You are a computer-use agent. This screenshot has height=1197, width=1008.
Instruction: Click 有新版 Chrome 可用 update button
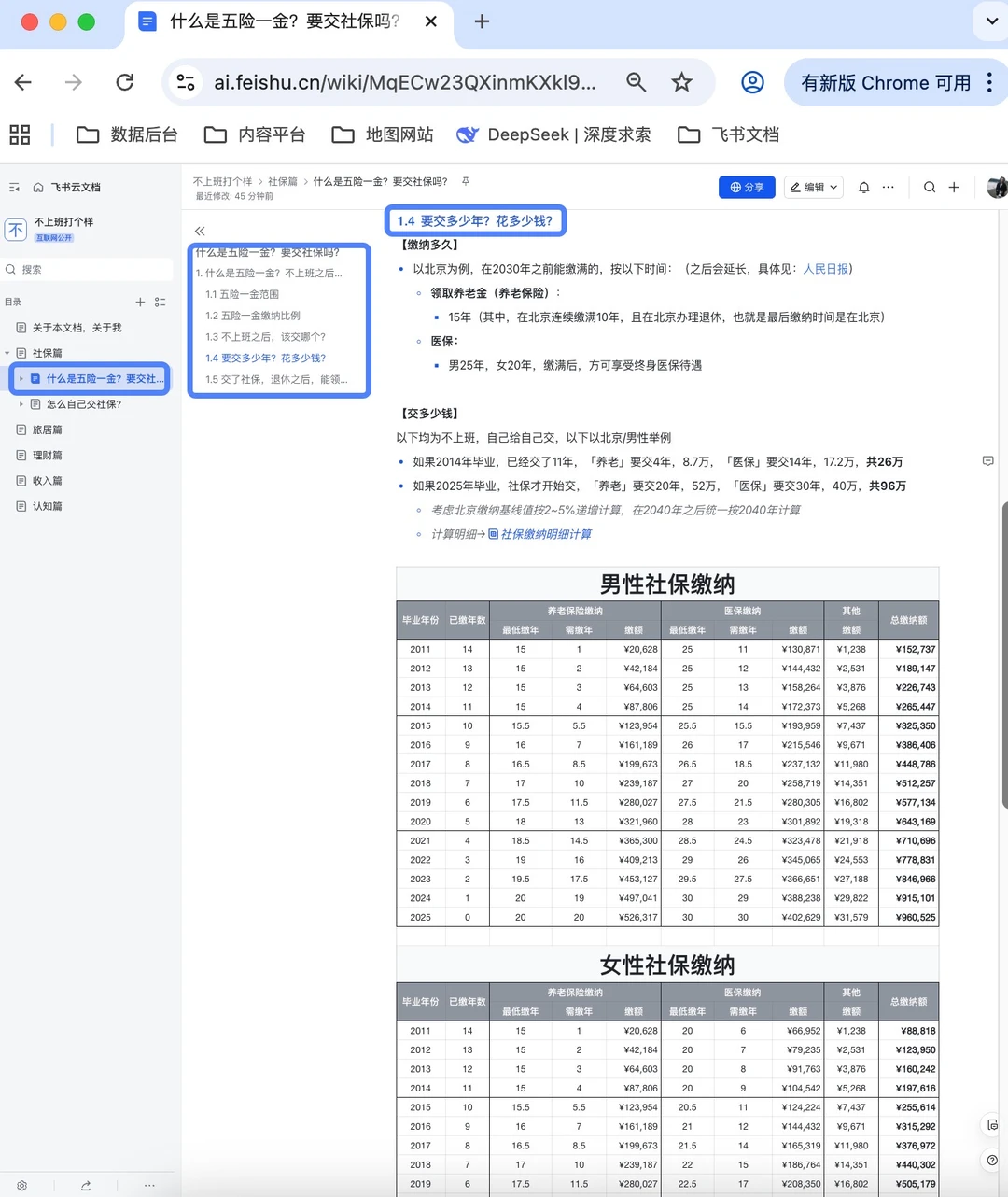tap(885, 82)
